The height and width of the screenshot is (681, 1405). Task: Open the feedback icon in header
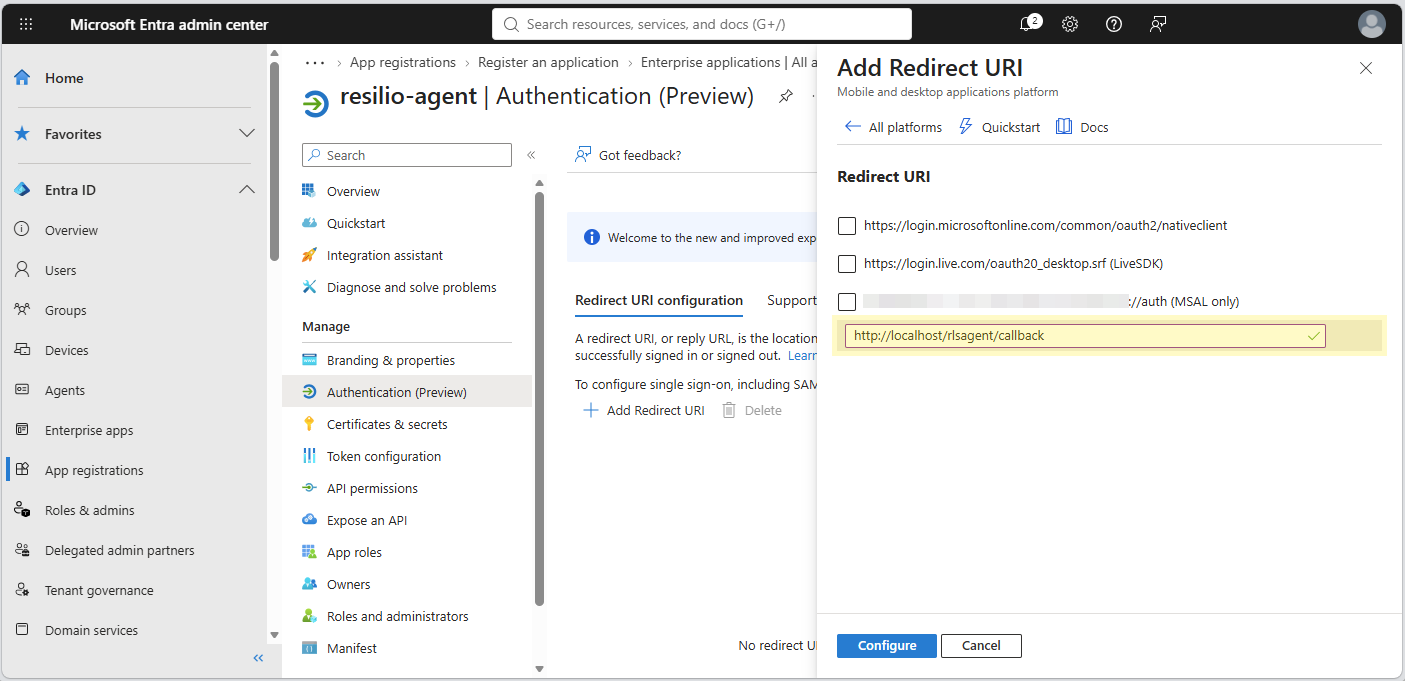1158,24
